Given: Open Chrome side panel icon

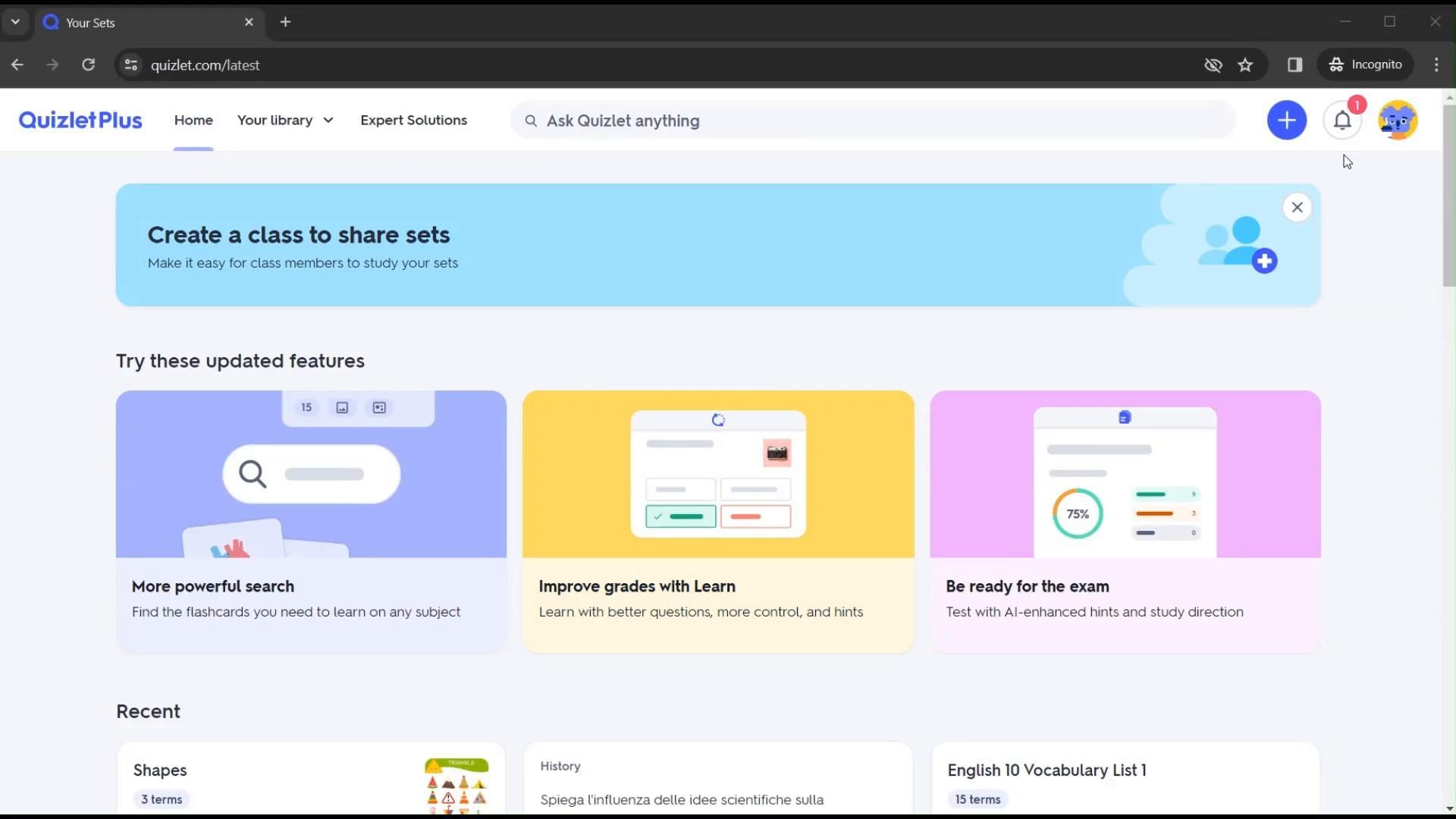Looking at the screenshot, I should [x=1294, y=65].
